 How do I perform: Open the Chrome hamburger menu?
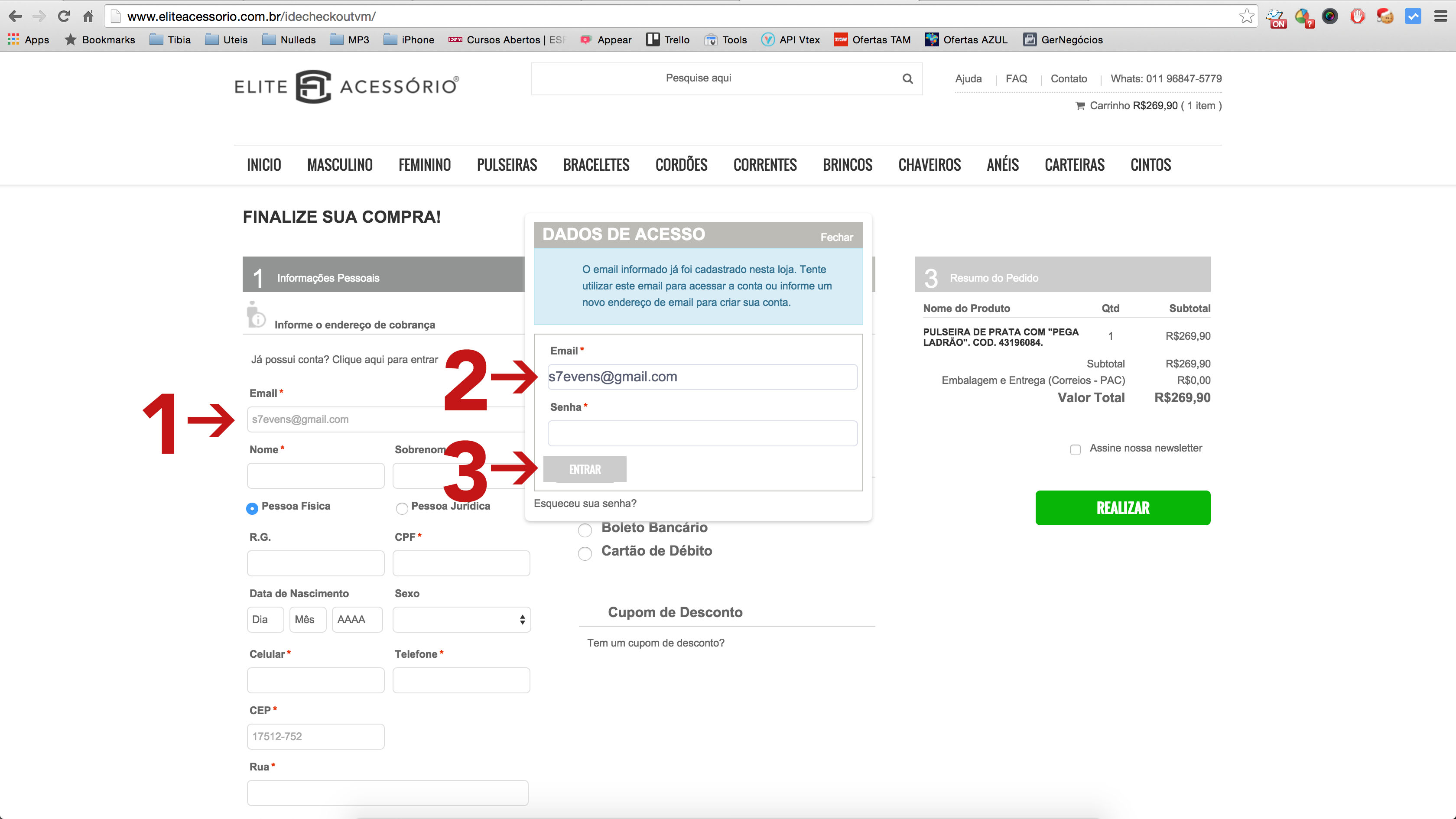(1440, 16)
